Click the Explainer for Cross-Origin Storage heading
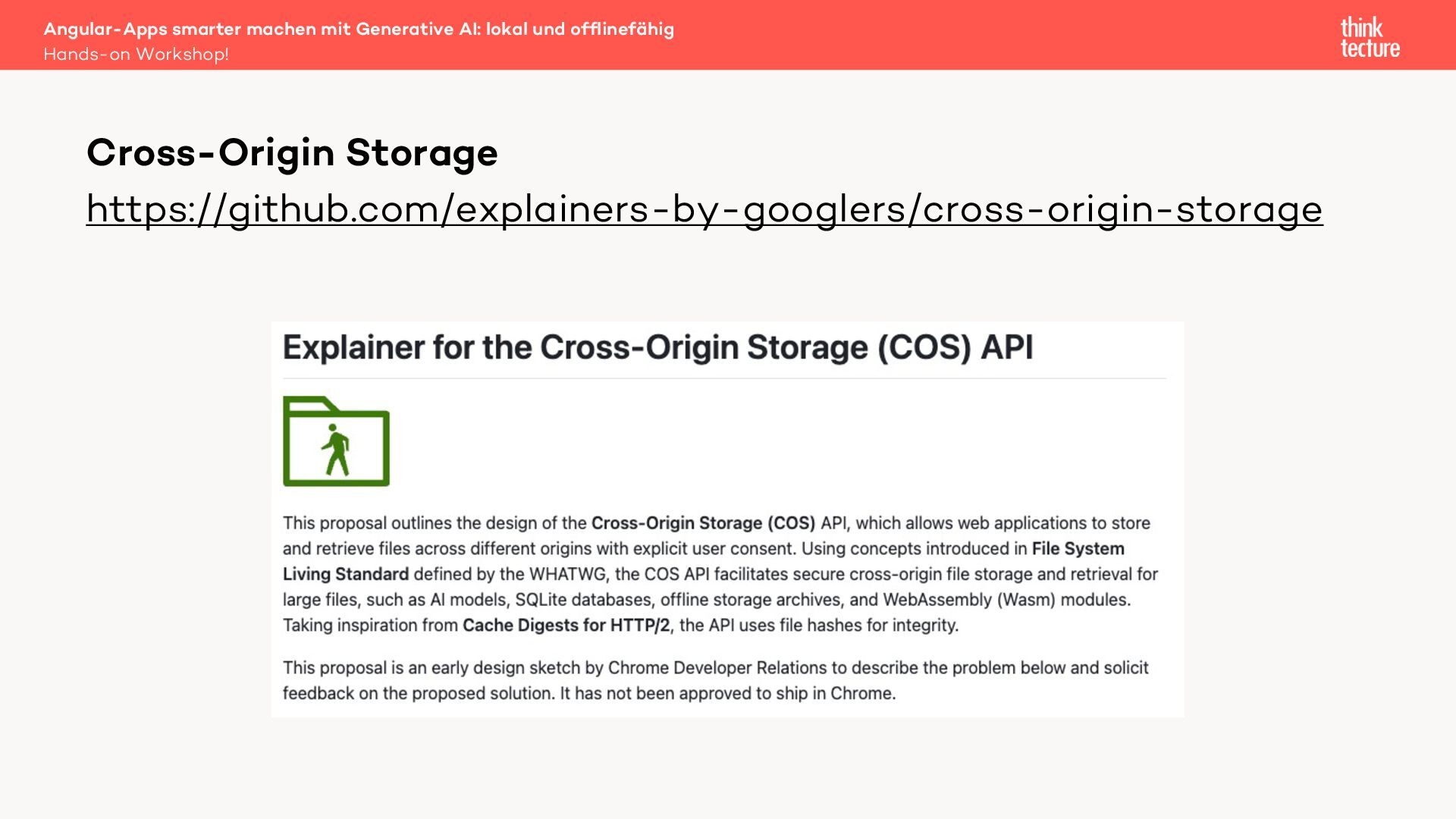 657,347
